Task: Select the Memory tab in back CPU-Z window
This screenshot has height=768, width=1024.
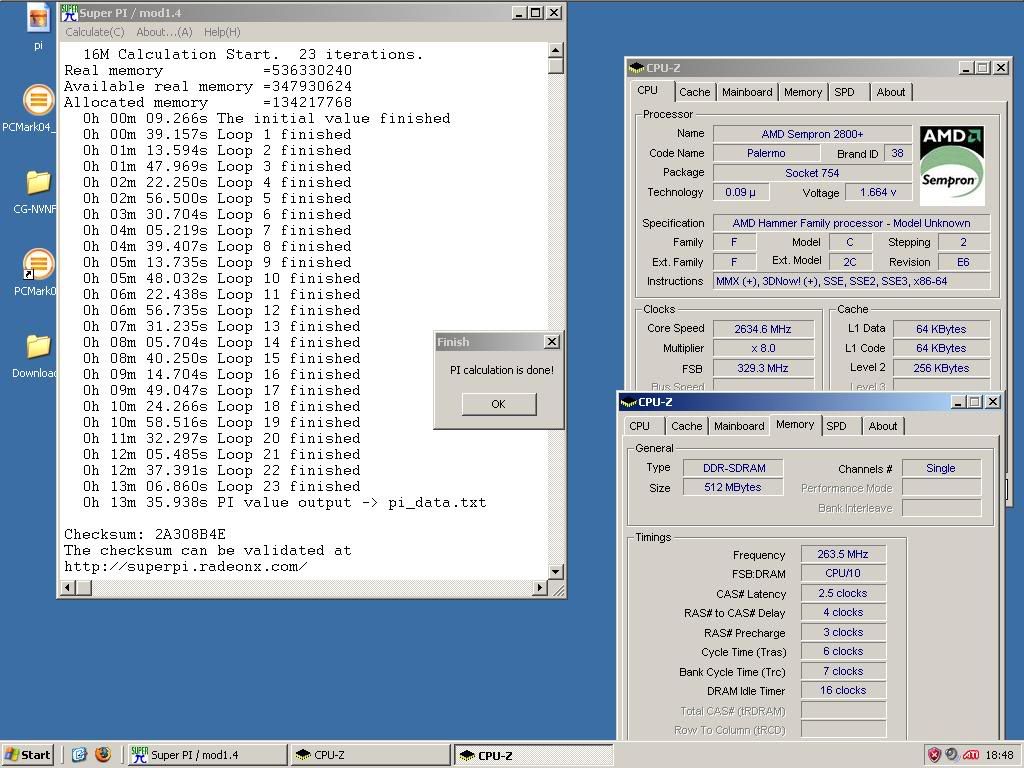Action: click(803, 92)
